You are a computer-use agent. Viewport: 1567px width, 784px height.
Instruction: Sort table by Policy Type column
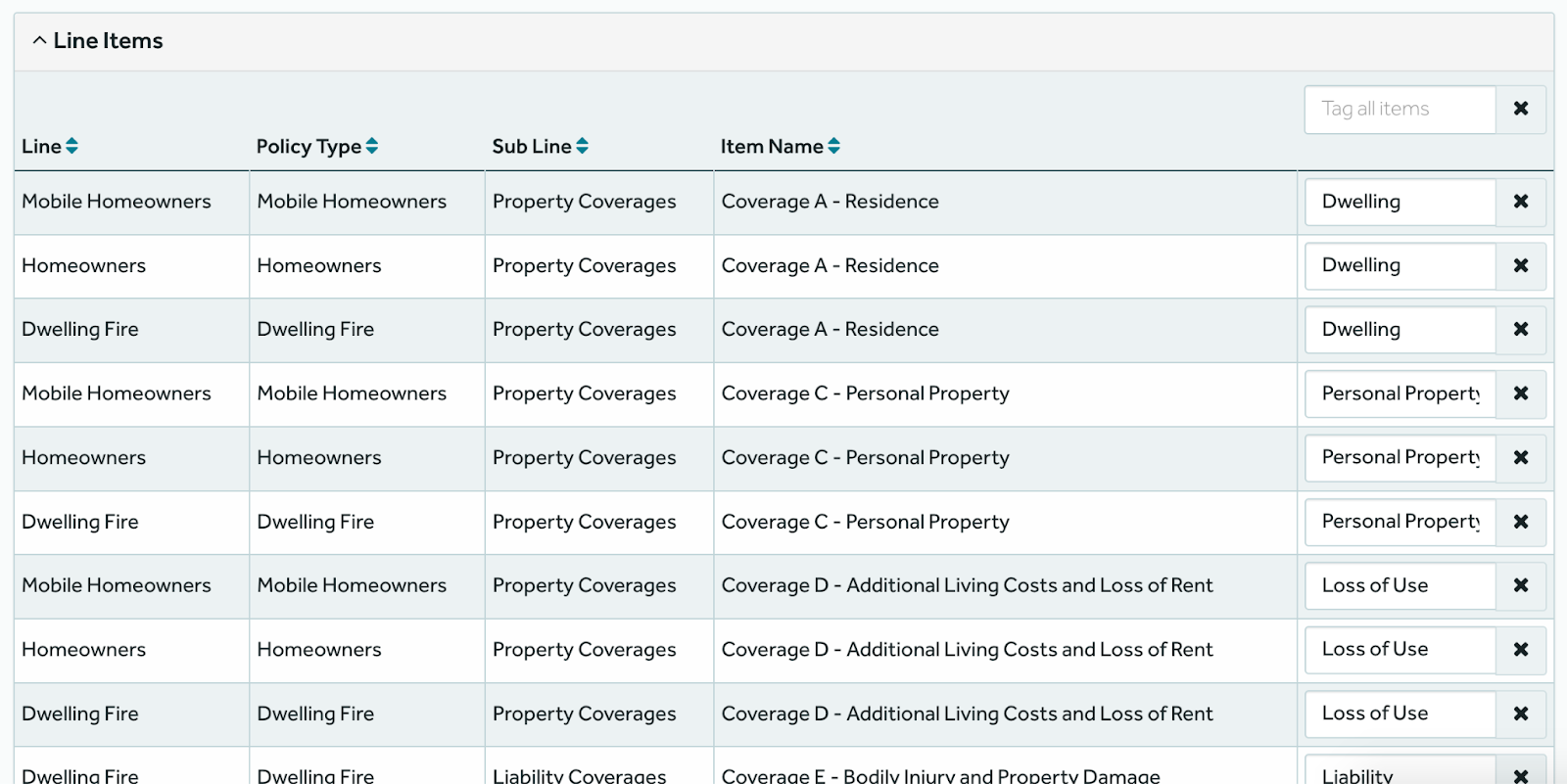371,146
